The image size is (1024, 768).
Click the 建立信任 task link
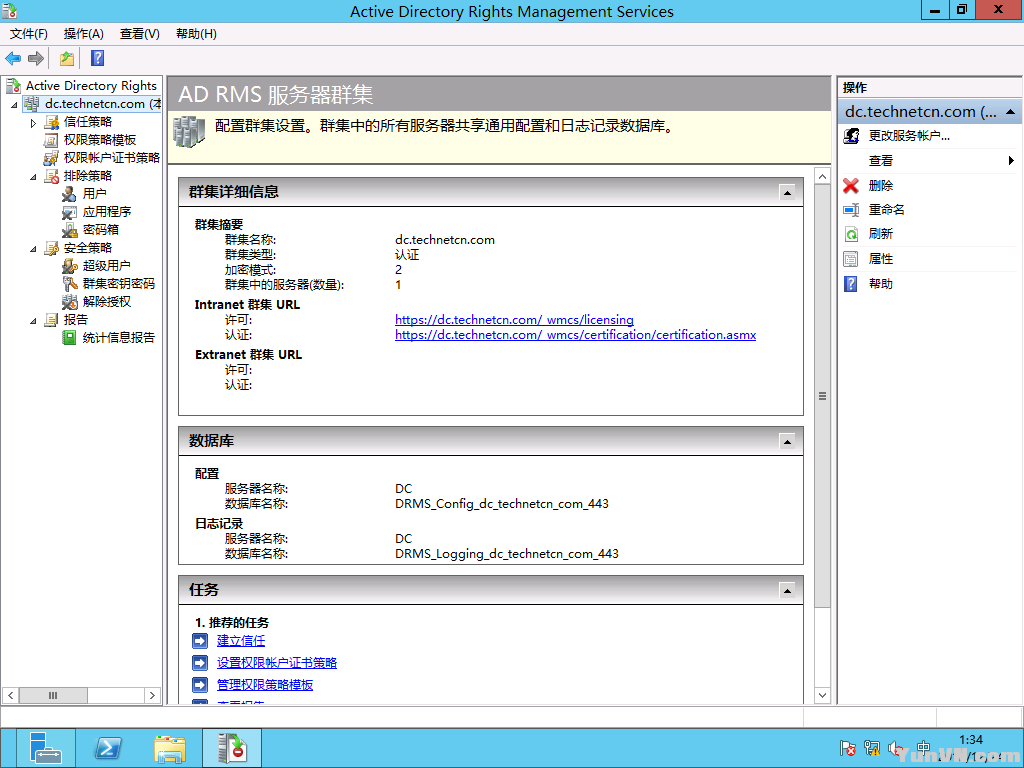pos(241,641)
